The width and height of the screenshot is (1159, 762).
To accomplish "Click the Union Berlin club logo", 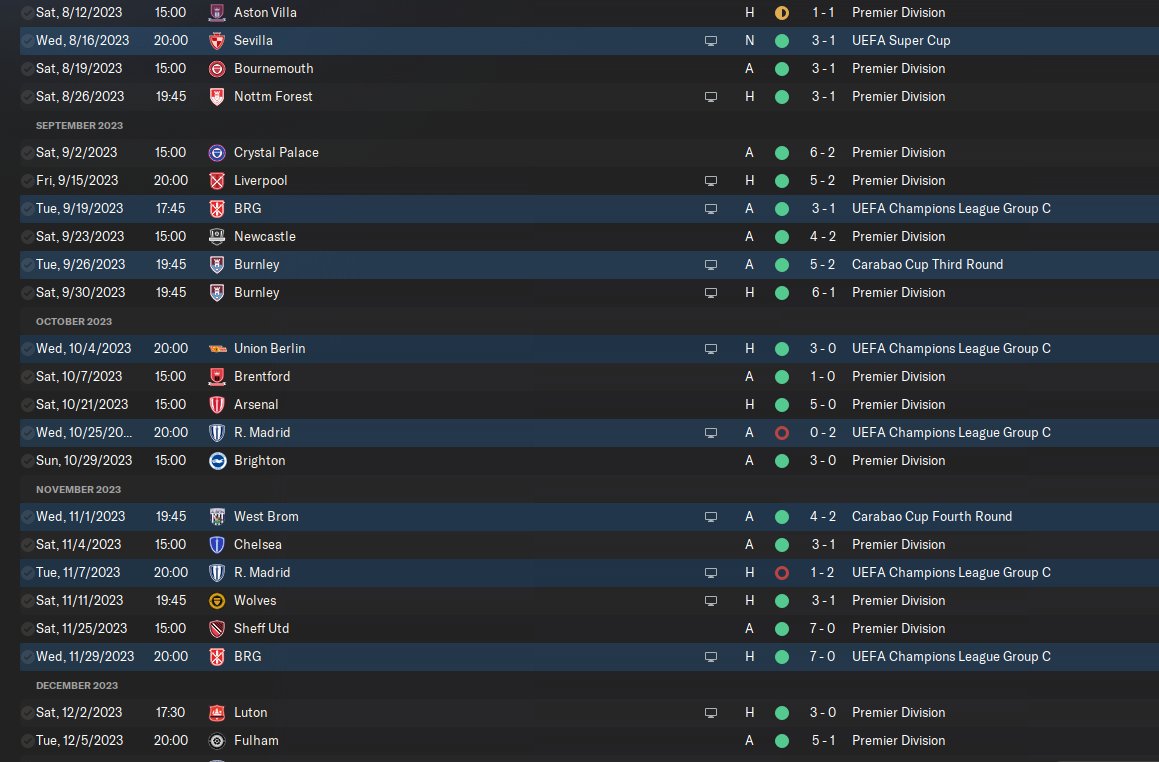I will tap(217, 349).
